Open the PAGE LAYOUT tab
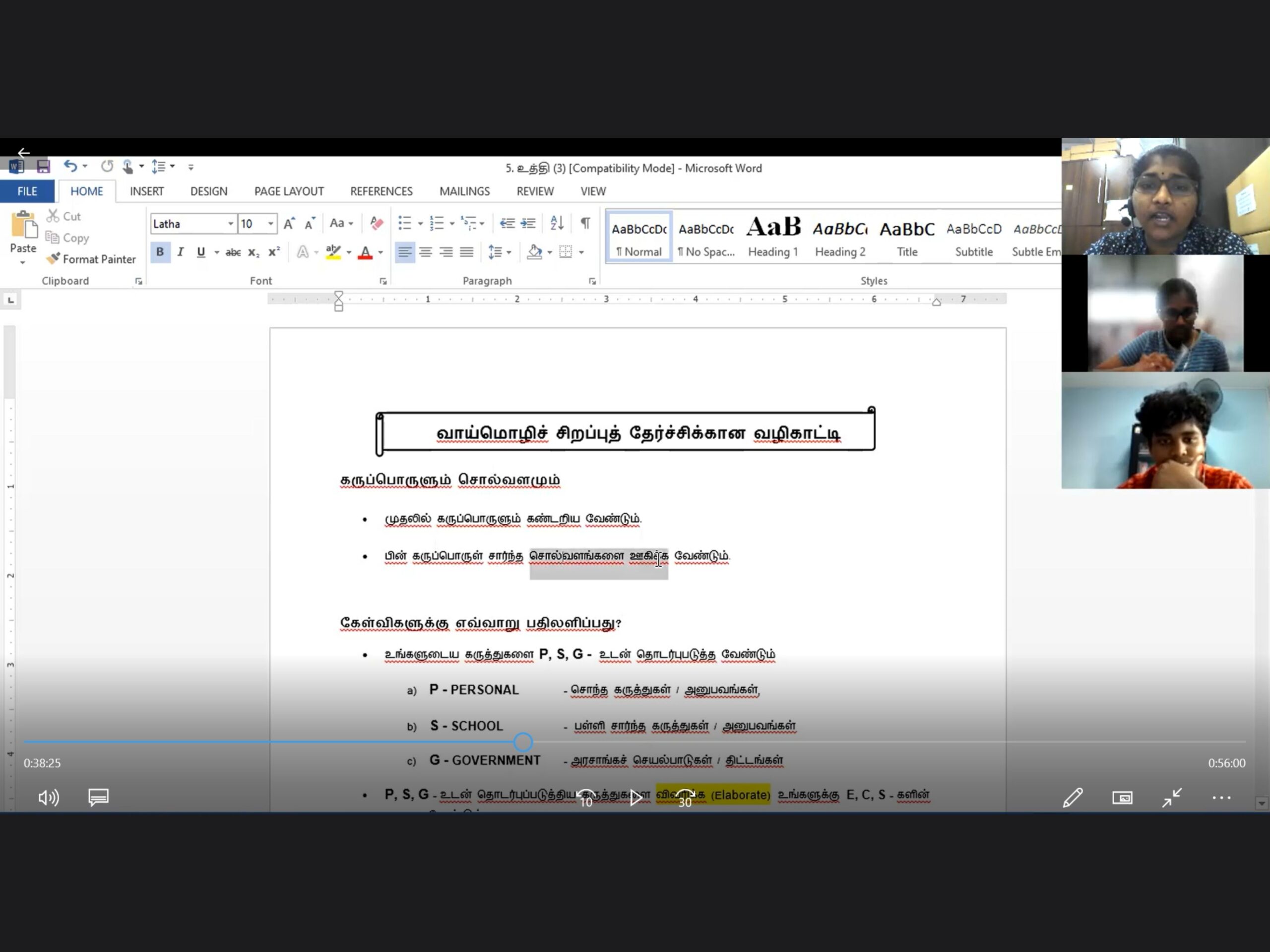Screen dimensions: 1270x952 [289, 191]
